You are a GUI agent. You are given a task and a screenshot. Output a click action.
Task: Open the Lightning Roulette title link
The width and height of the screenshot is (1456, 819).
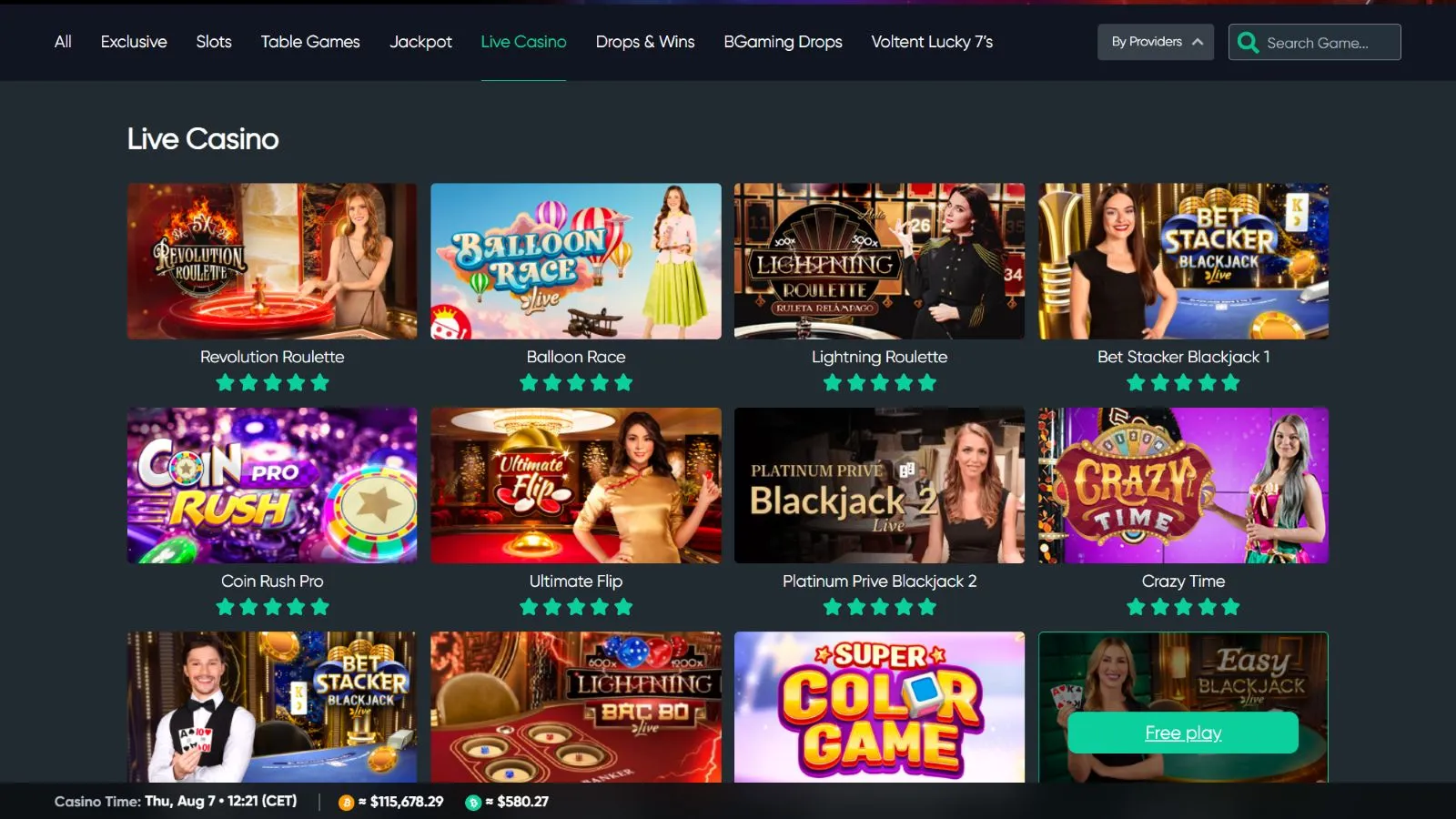tap(879, 357)
